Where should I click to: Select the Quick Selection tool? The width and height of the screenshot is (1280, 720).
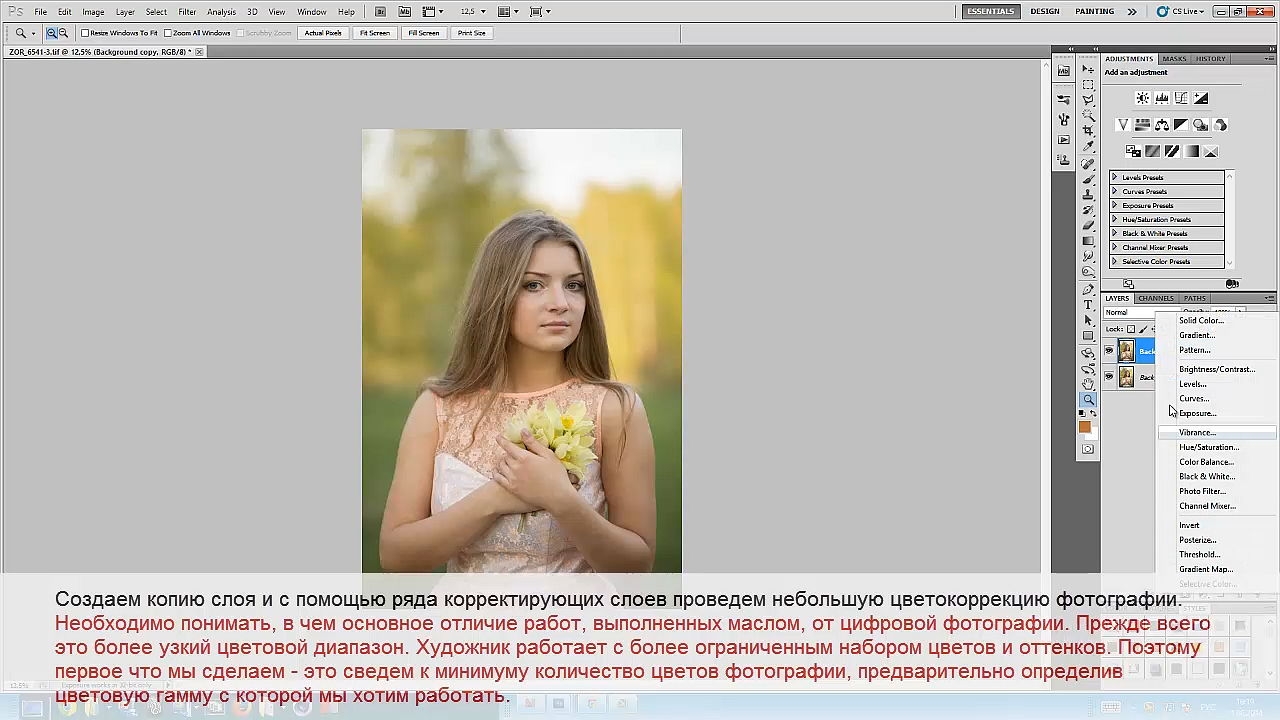[1088, 116]
